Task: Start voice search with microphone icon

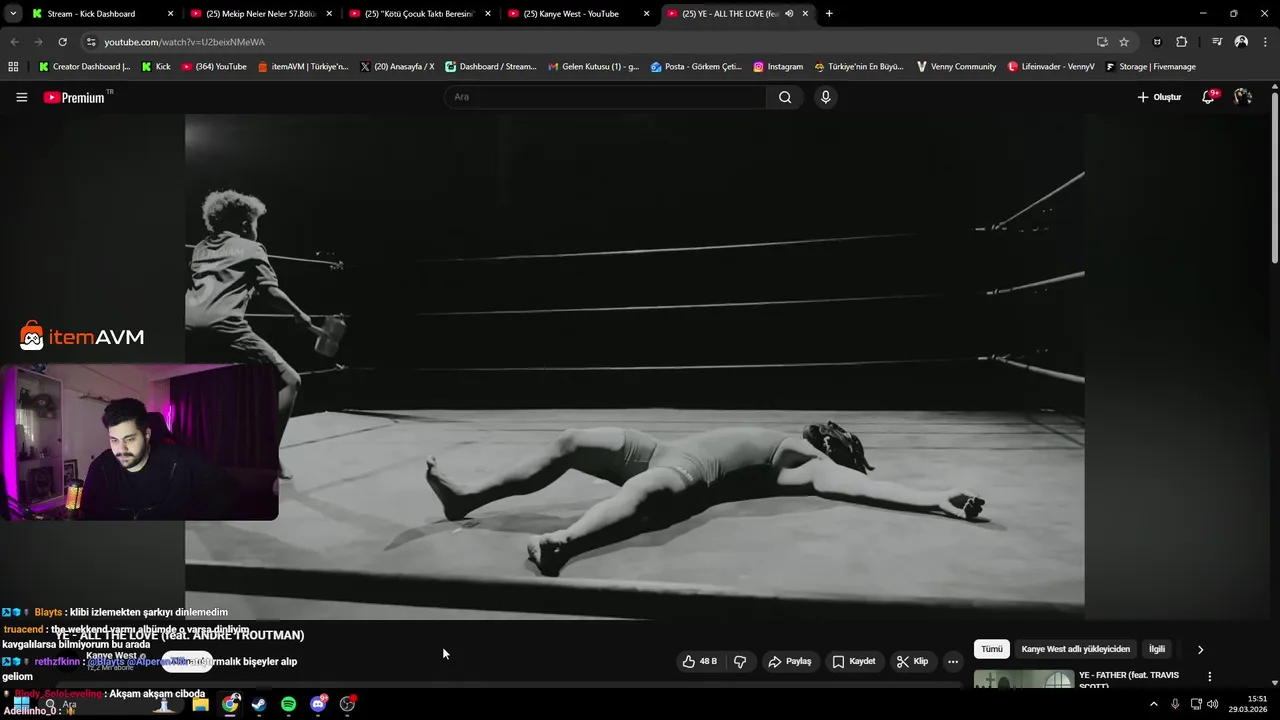Action: tap(825, 97)
